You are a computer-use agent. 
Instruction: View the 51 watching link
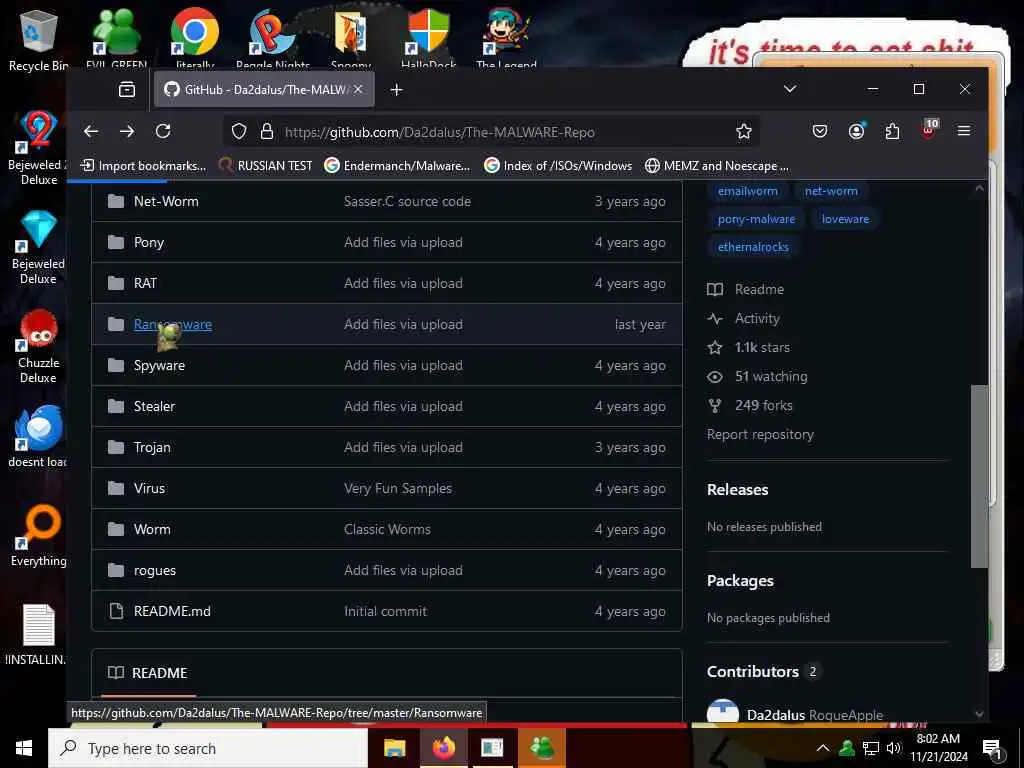pos(758,377)
